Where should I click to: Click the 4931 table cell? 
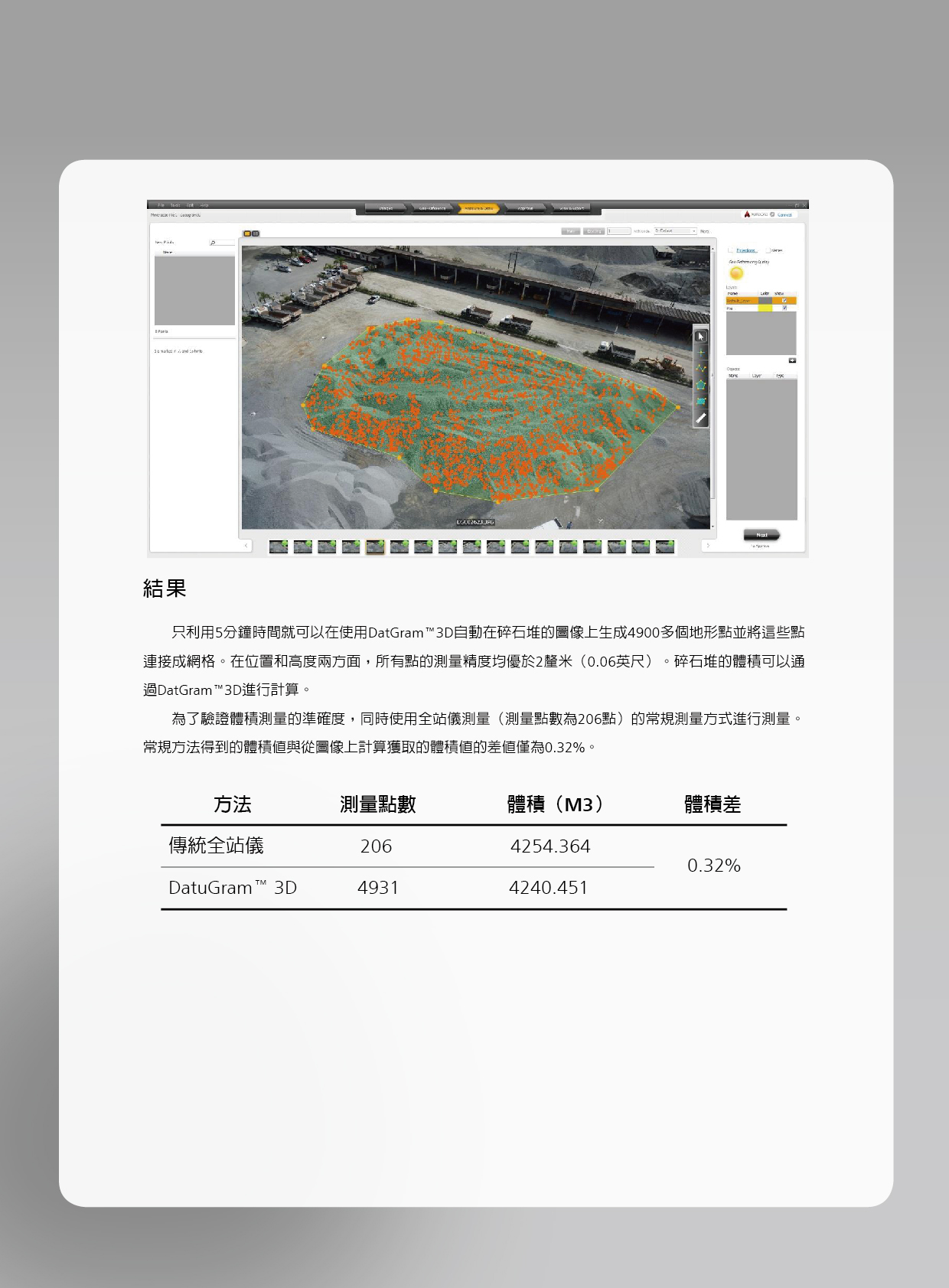point(378,888)
